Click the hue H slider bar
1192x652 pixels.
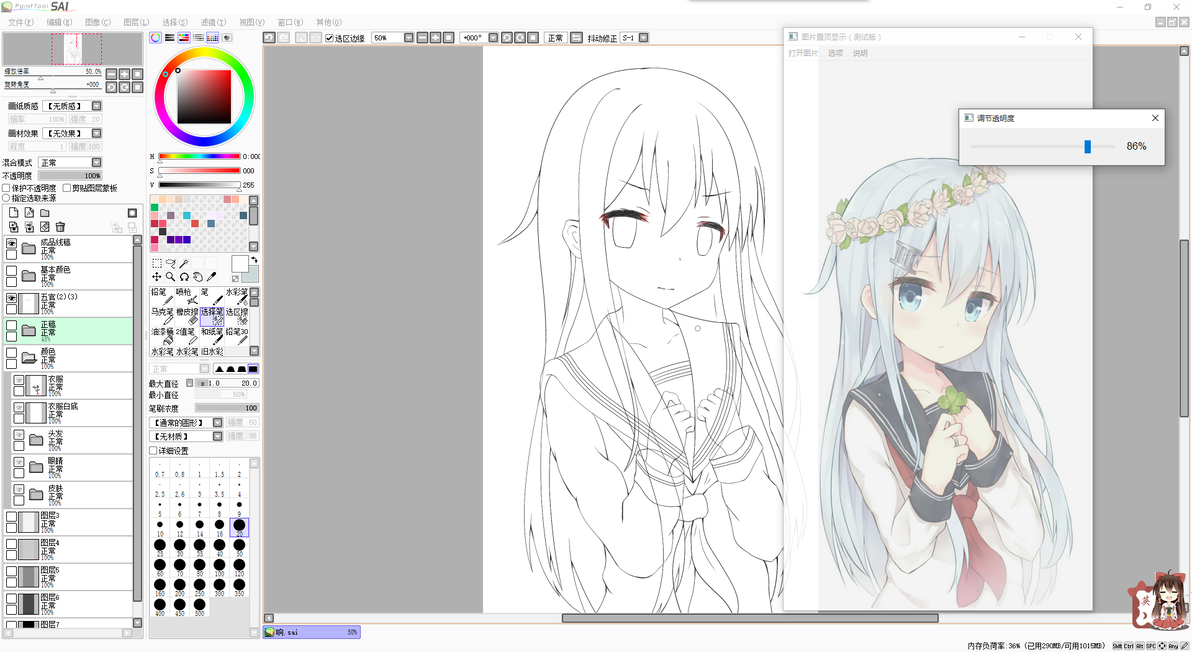click(199, 157)
